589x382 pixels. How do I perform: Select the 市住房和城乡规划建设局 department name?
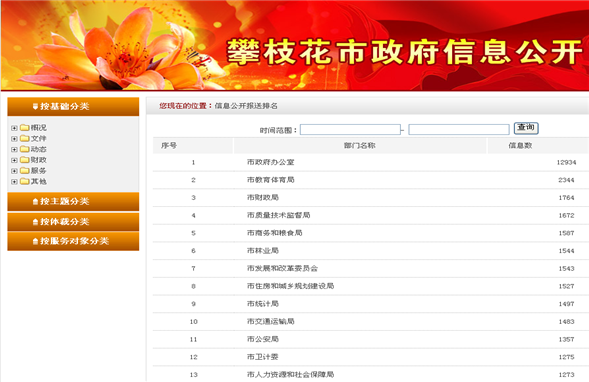(290, 286)
